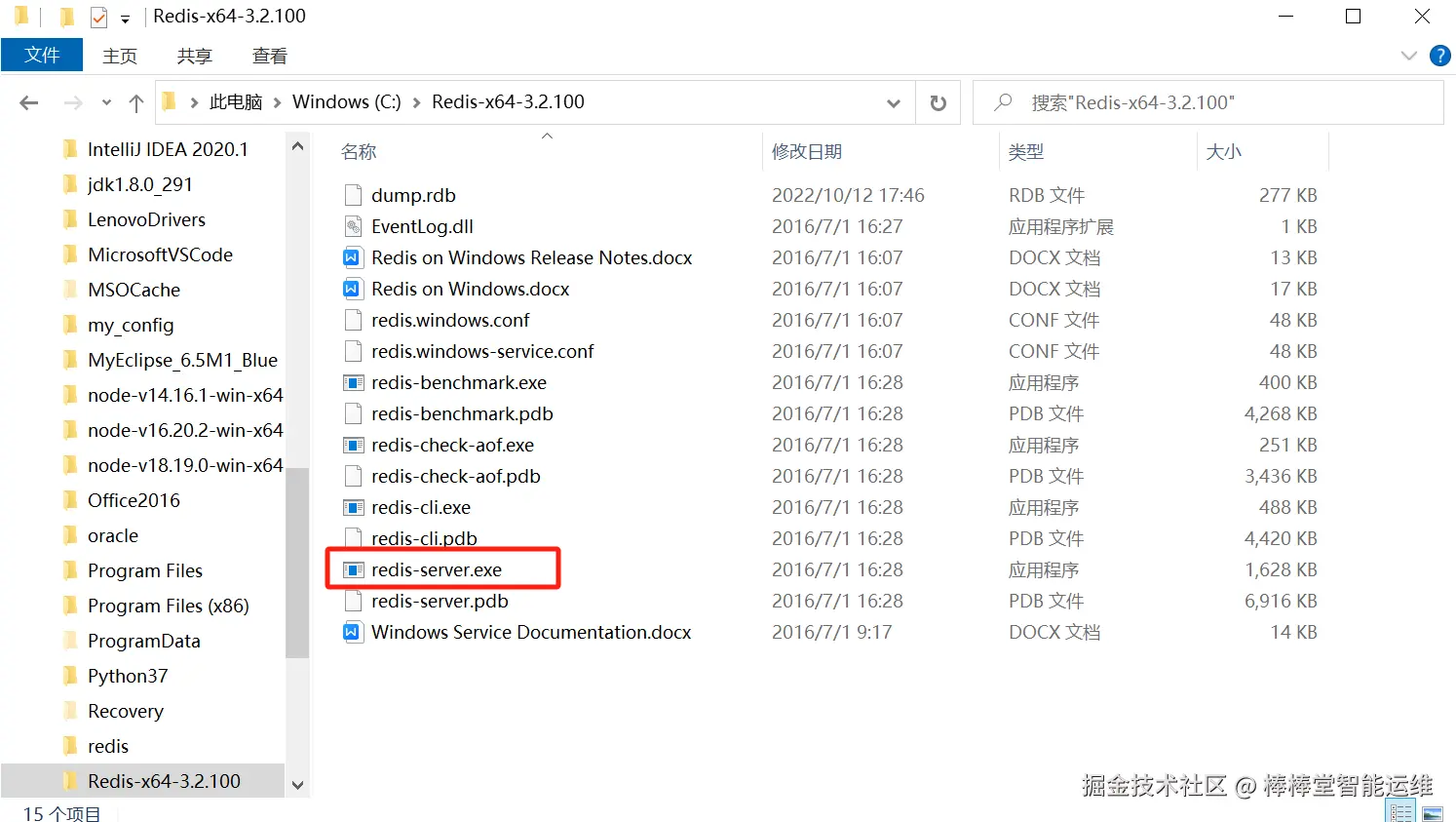Click the search Redis-x64-3.2.100 input box
The width and height of the screenshot is (1456, 822).
[1208, 102]
